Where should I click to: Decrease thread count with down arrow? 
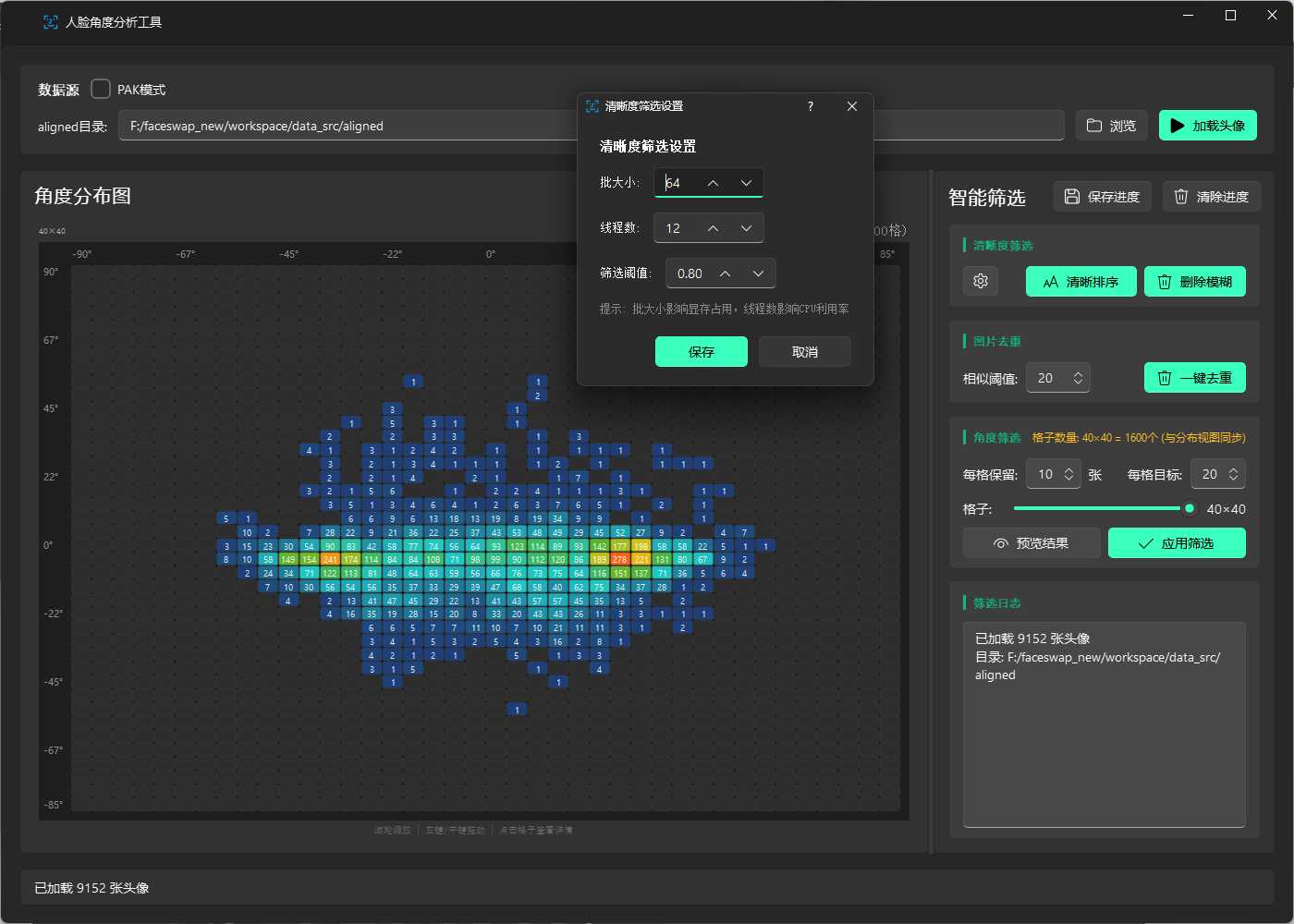click(x=746, y=228)
